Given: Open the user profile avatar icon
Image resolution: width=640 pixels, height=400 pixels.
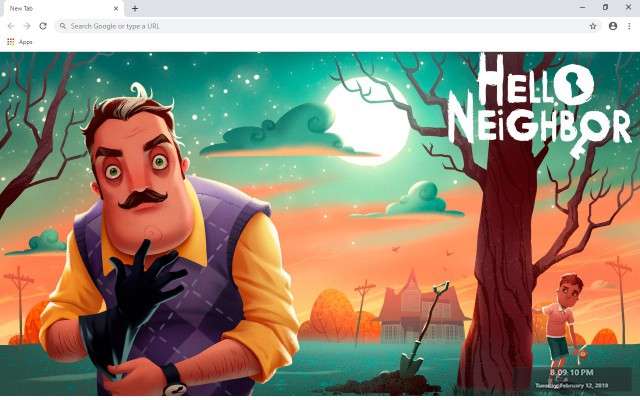Looking at the screenshot, I should [x=613, y=26].
